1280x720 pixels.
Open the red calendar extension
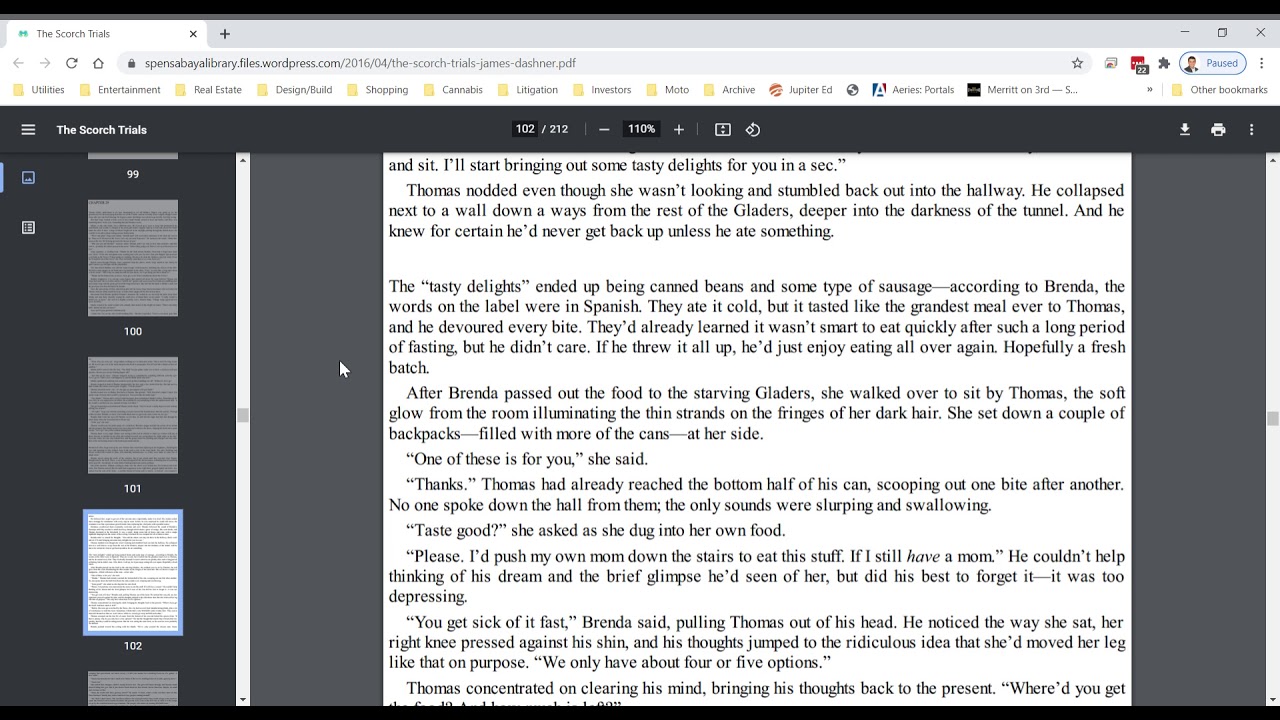coord(1138,64)
